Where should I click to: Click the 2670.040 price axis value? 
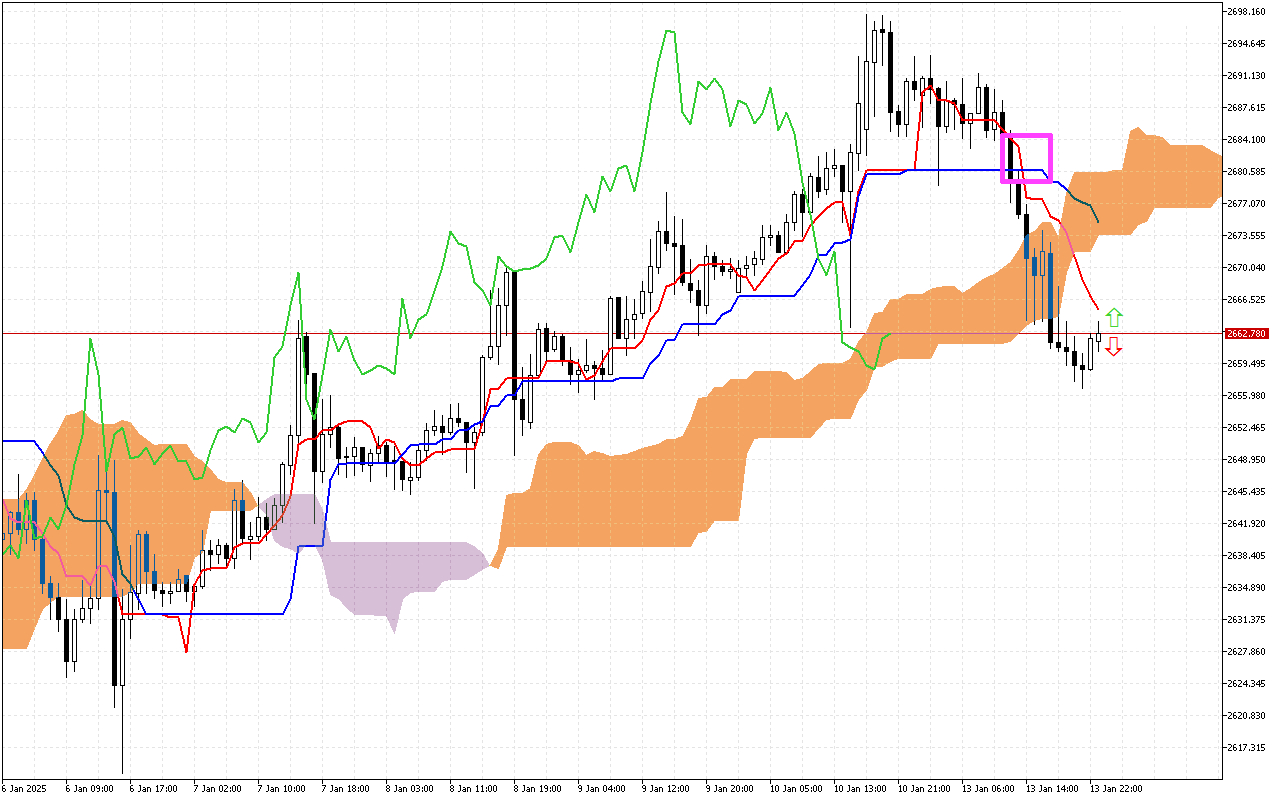point(1247,268)
